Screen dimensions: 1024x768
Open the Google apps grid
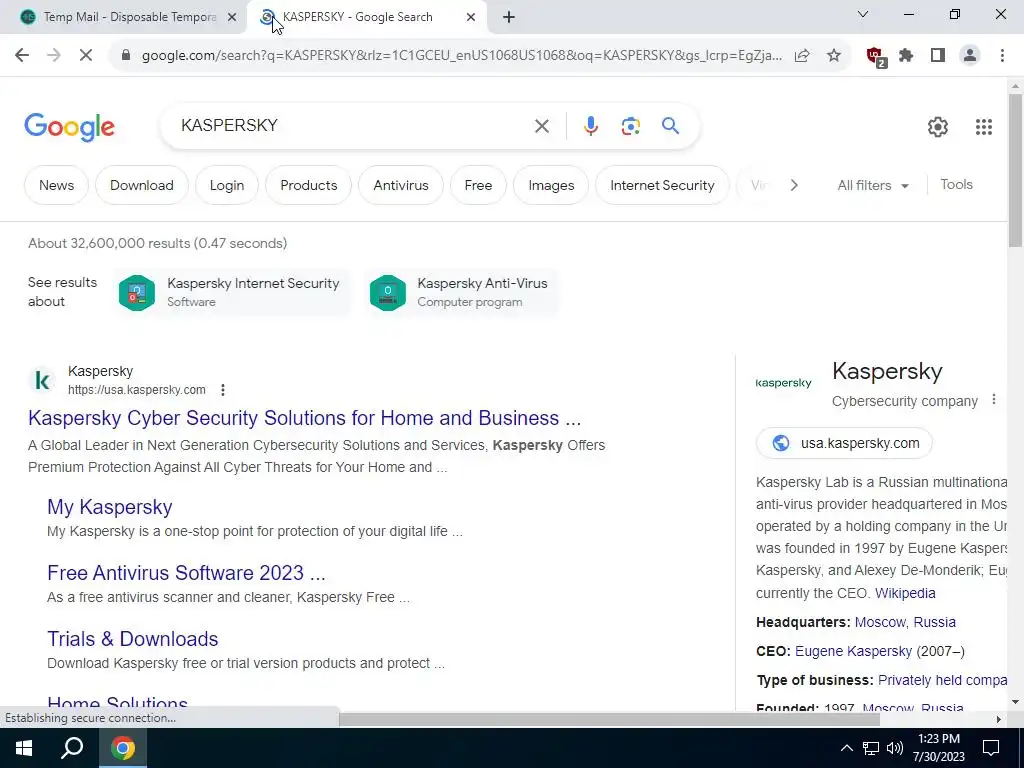[984, 127]
